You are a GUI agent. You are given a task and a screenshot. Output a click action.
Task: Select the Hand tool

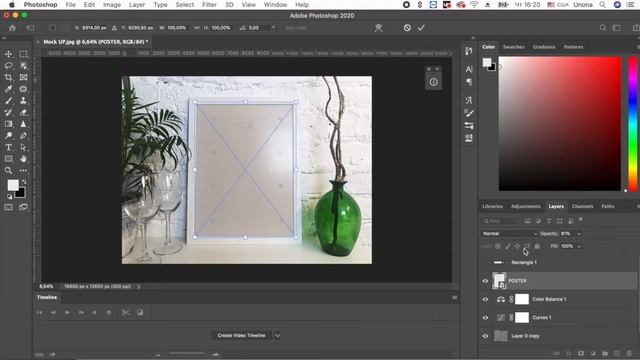[x=23, y=159]
